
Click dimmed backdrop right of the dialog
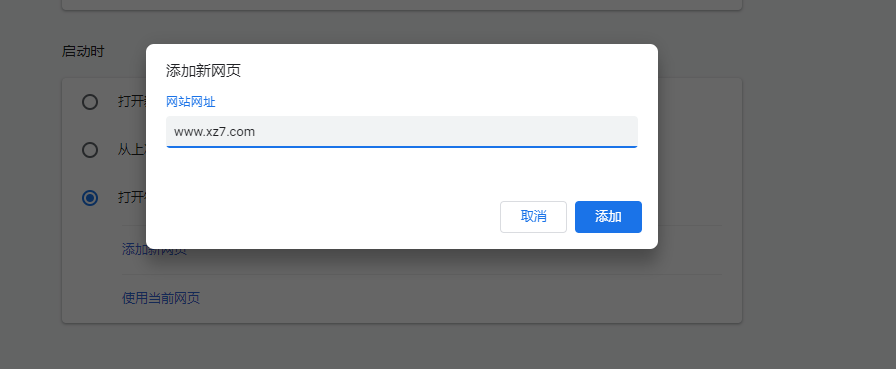click(776, 171)
